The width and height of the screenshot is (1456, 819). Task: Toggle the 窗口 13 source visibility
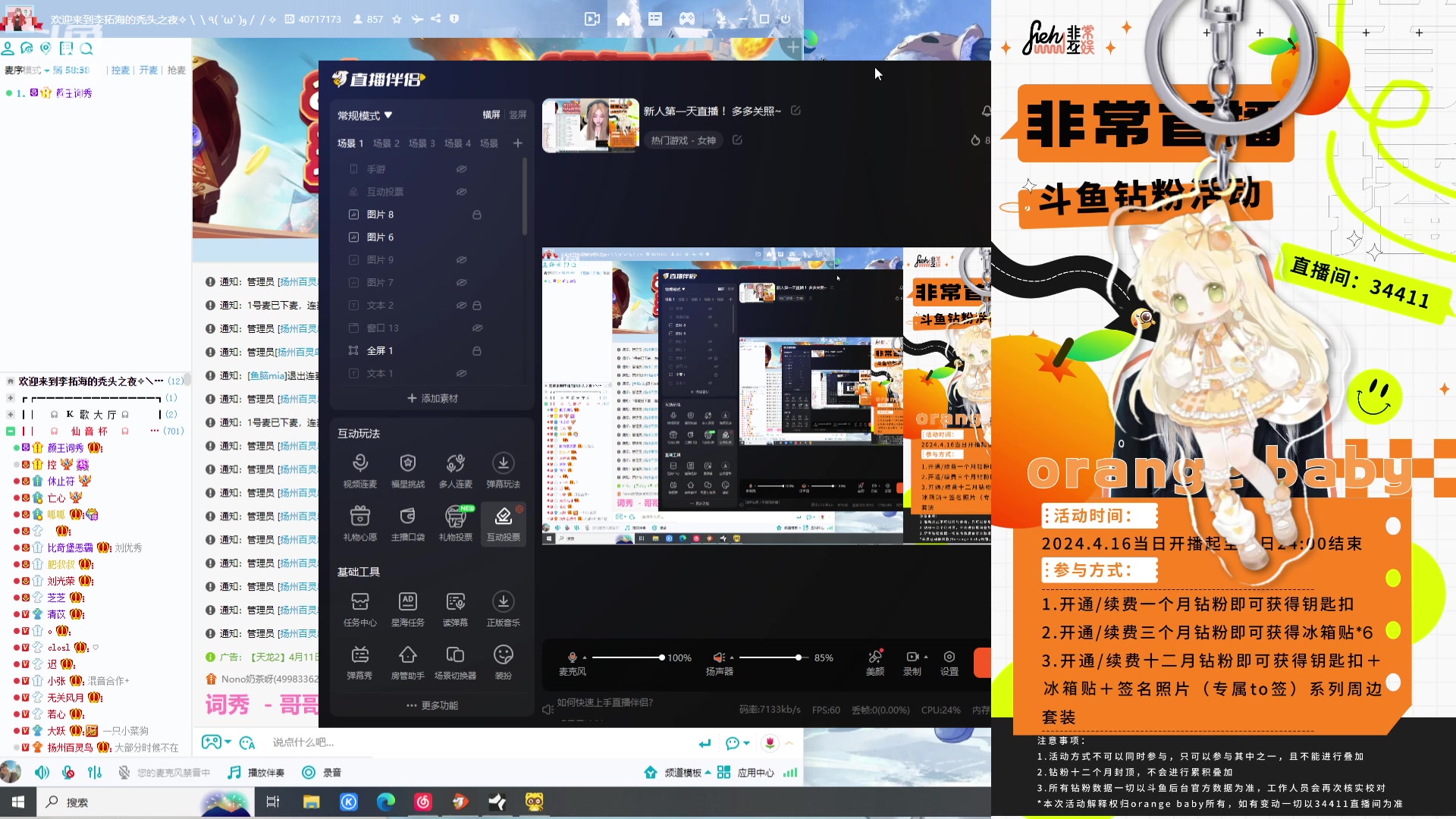[478, 328]
